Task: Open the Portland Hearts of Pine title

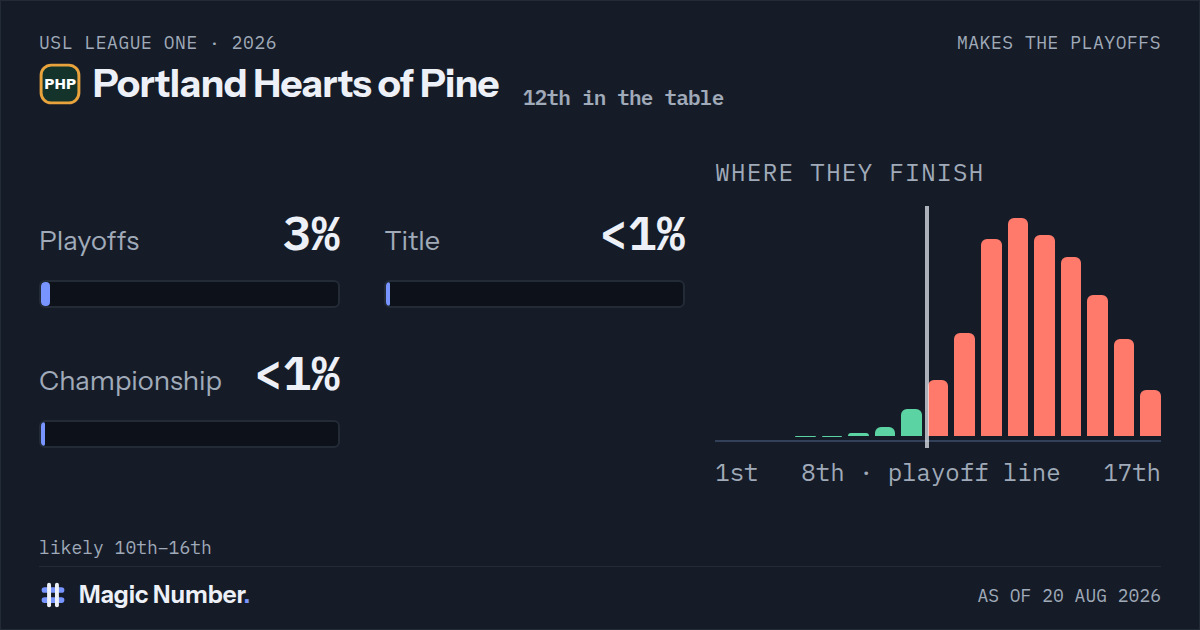Action: 296,84
